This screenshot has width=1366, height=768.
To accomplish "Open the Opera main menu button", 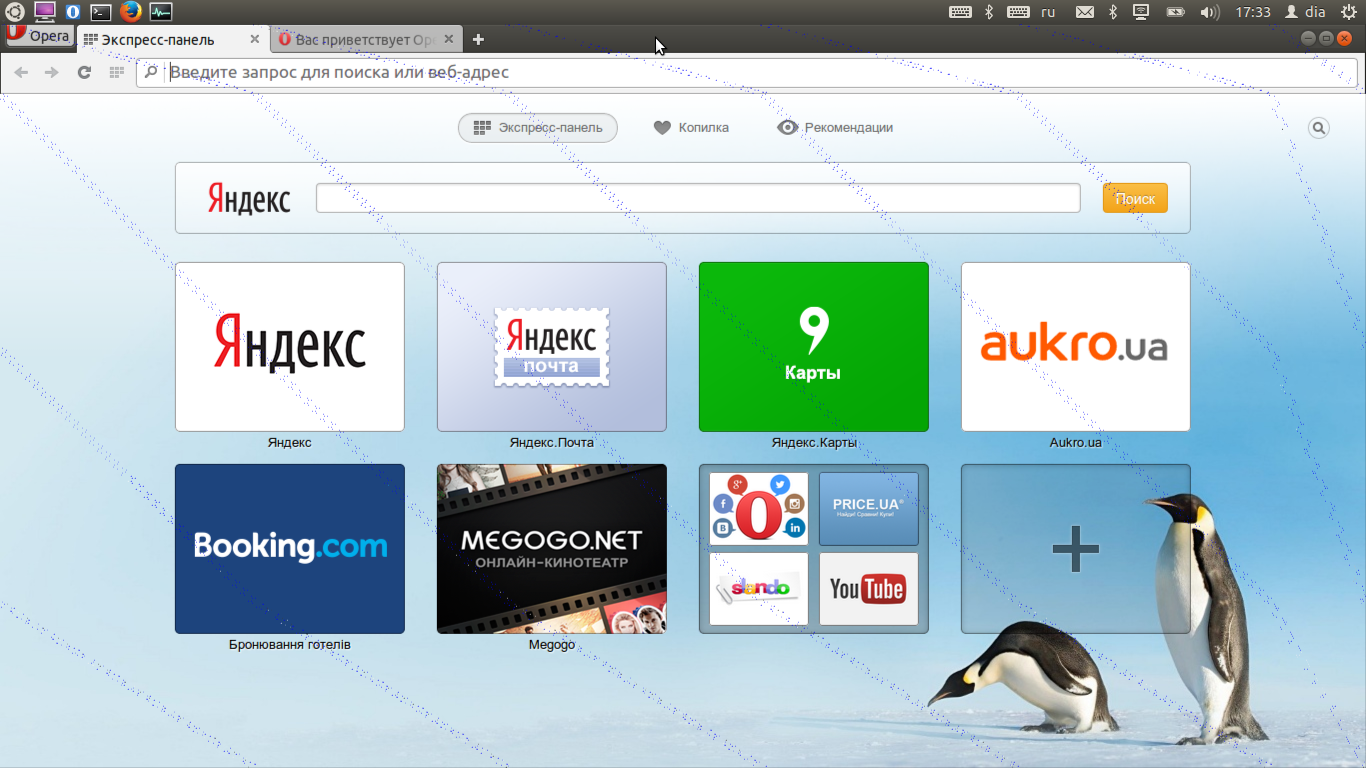I will (39, 36).
